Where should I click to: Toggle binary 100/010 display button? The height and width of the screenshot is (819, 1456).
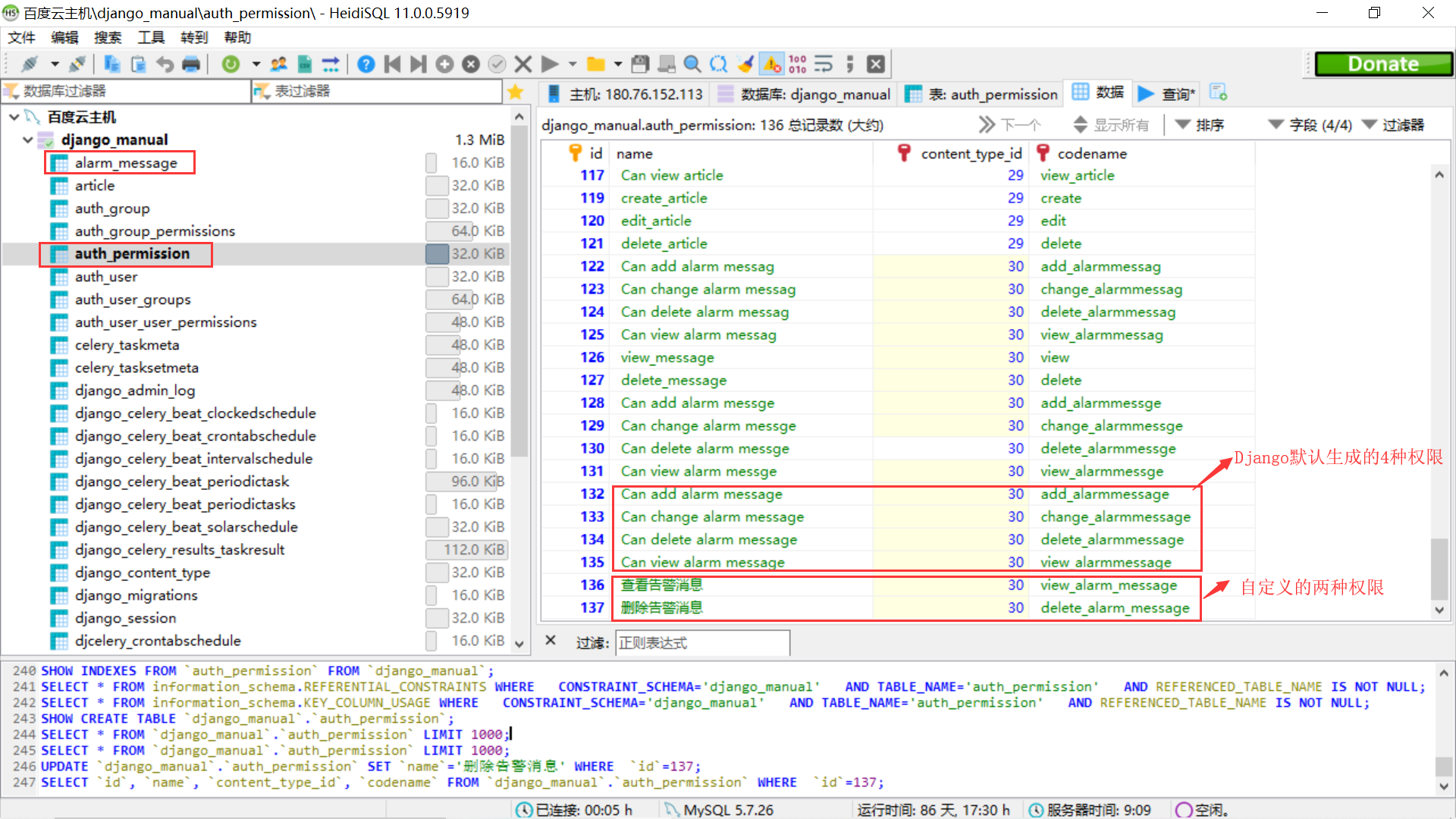click(798, 64)
